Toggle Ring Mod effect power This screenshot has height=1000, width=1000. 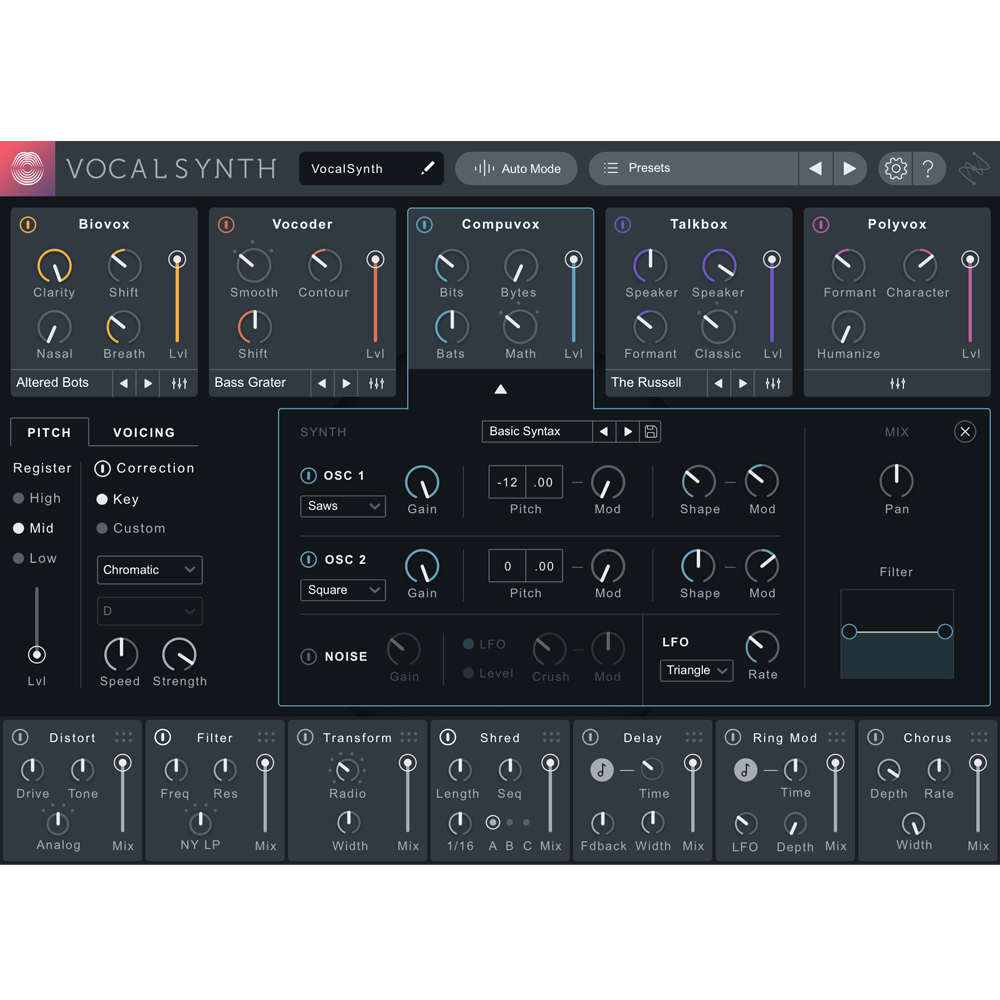pos(733,737)
